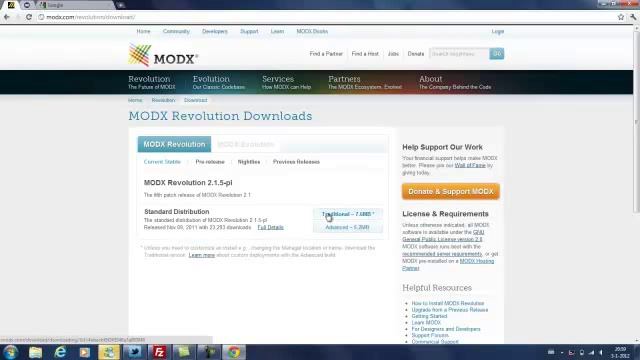Open the Wall of Fame link
Image resolution: width=640 pixels, height=360 pixels.
(470, 165)
